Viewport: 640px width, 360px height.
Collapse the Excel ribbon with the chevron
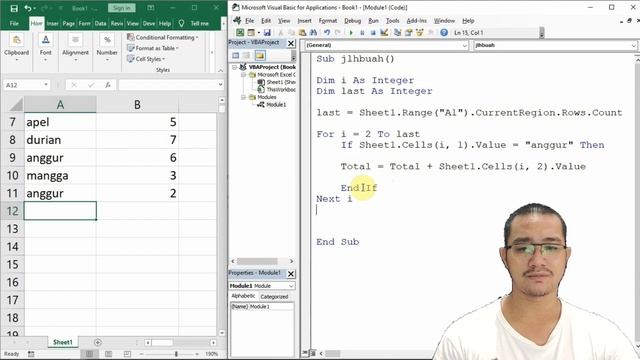point(220,70)
